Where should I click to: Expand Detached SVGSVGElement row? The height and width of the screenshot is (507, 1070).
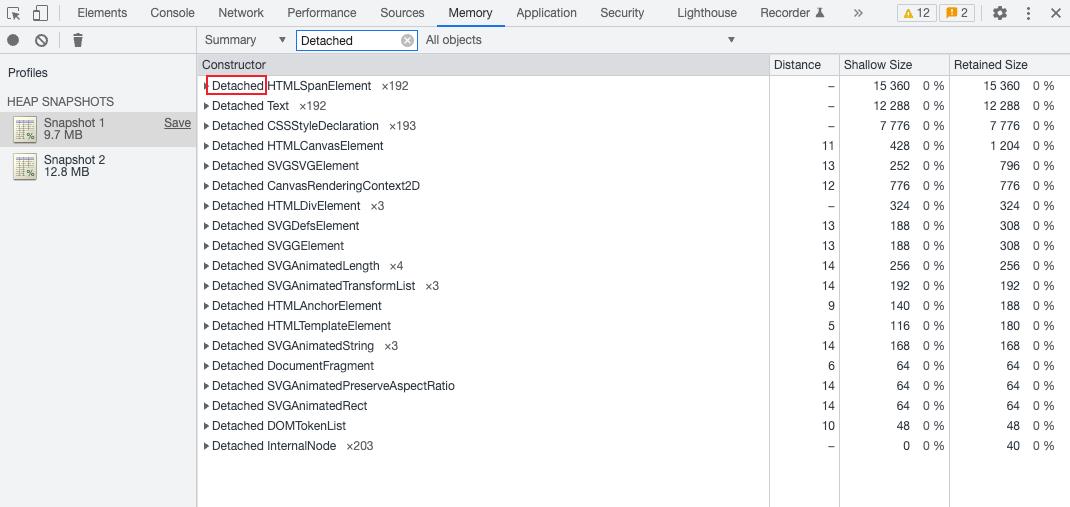pyautogui.click(x=206, y=166)
